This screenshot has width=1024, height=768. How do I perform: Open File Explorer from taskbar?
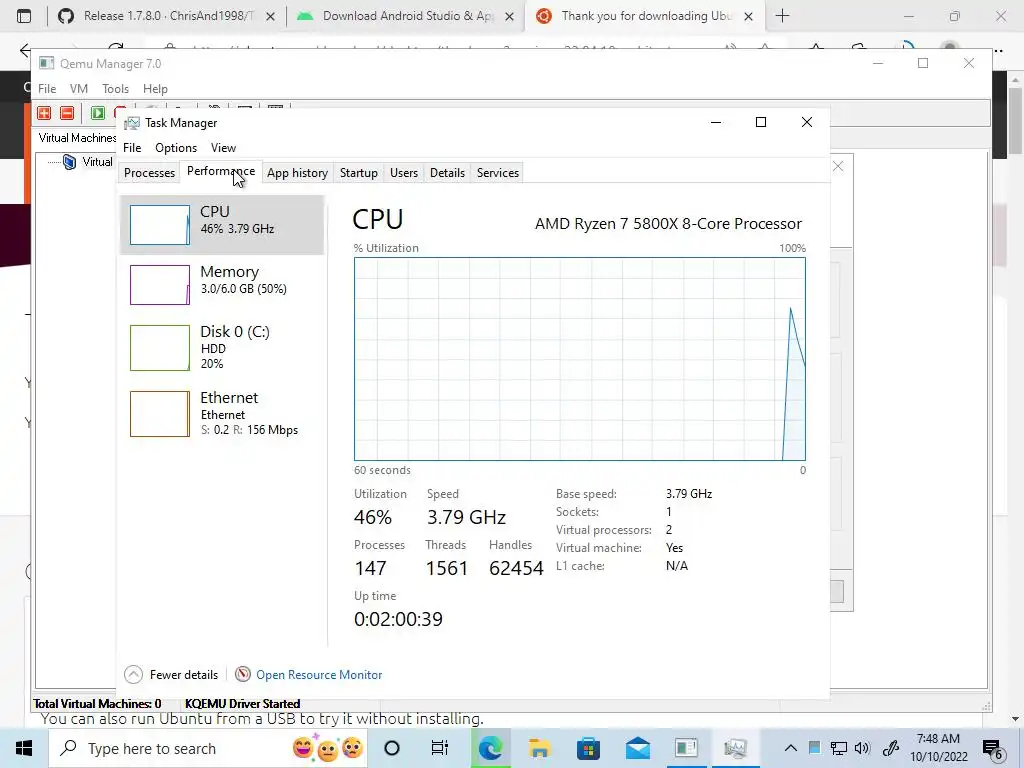pos(539,748)
